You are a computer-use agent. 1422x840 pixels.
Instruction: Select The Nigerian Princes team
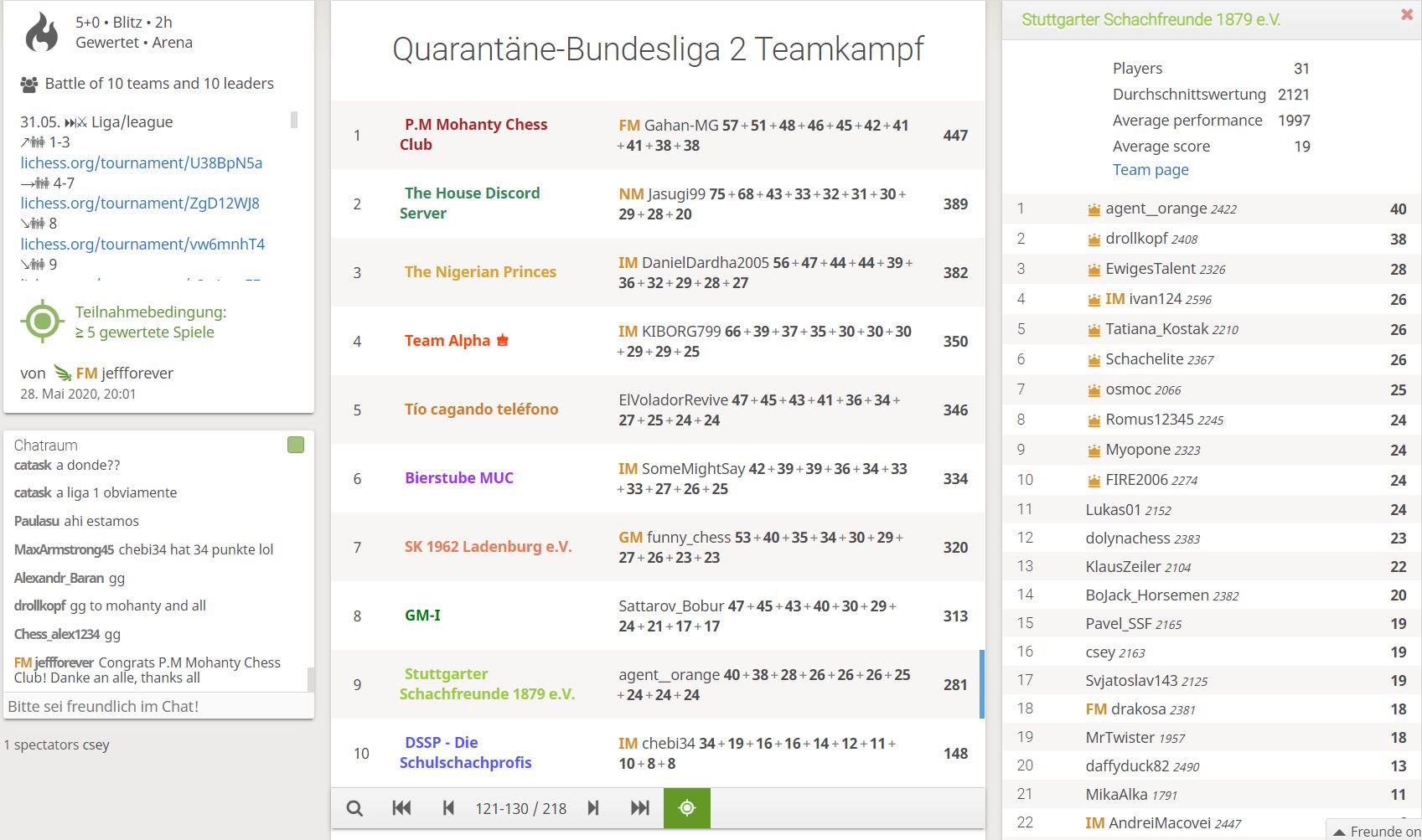tap(480, 271)
